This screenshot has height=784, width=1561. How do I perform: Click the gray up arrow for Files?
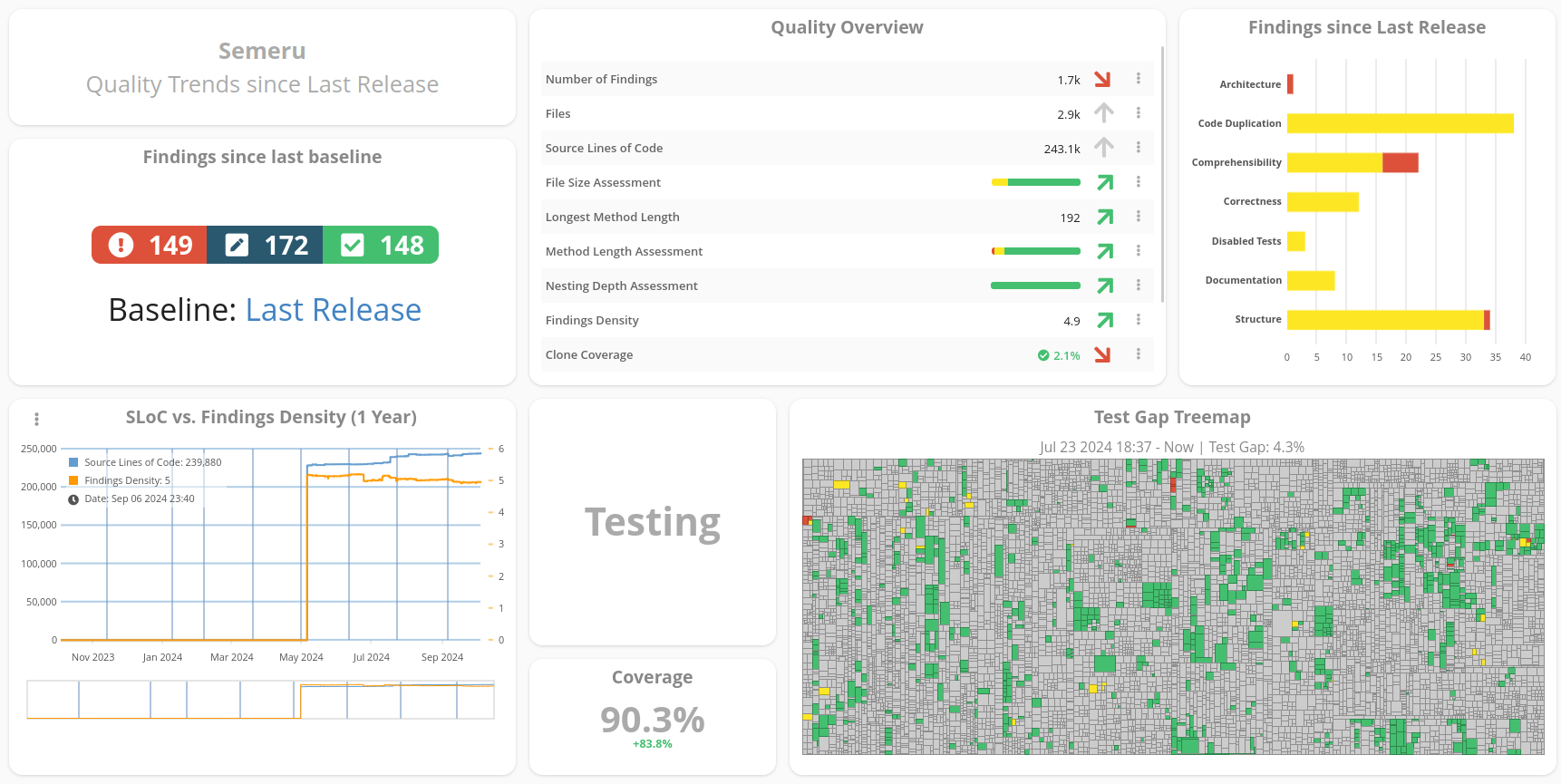click(x=1103, y=113)
